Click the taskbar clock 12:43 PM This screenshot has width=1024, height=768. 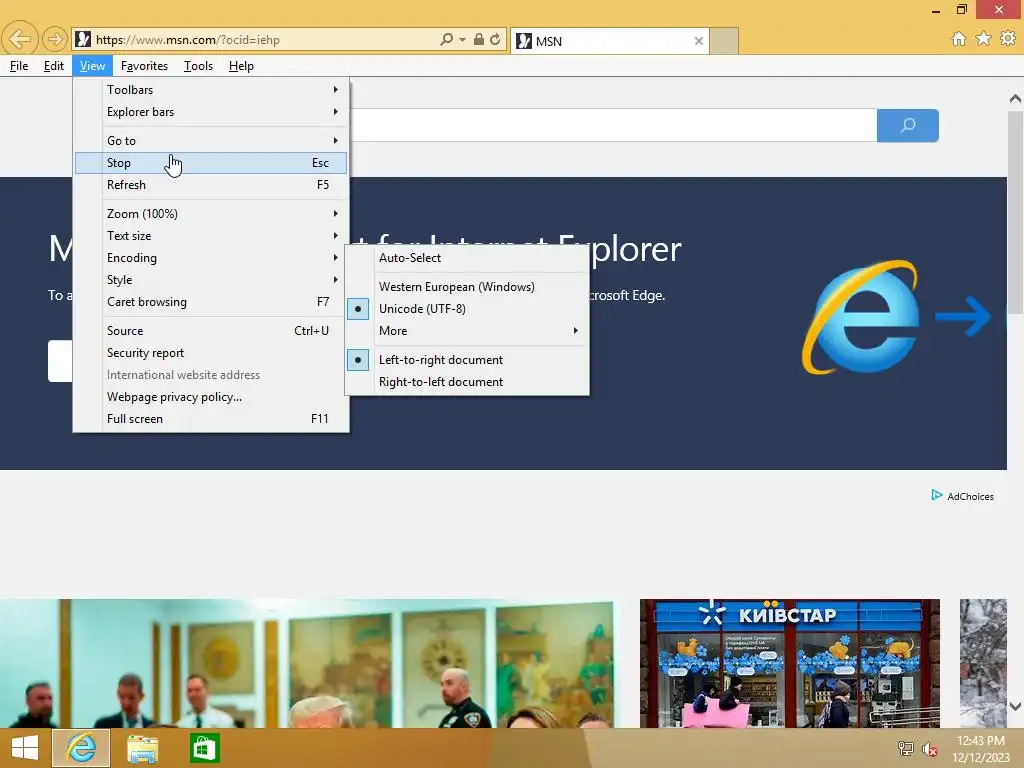pos(981,741)
